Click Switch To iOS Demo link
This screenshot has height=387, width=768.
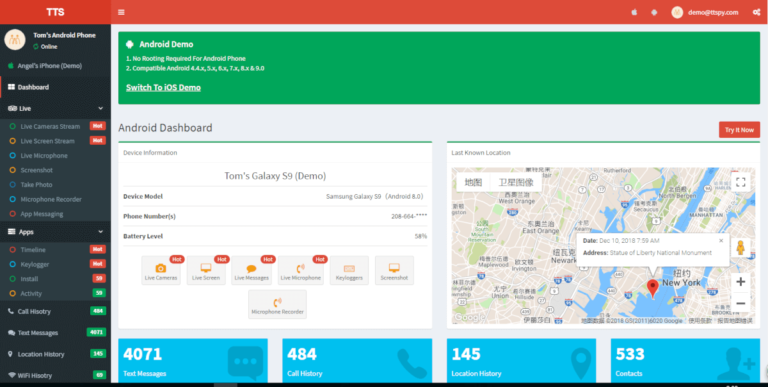(x=163, y=87)
